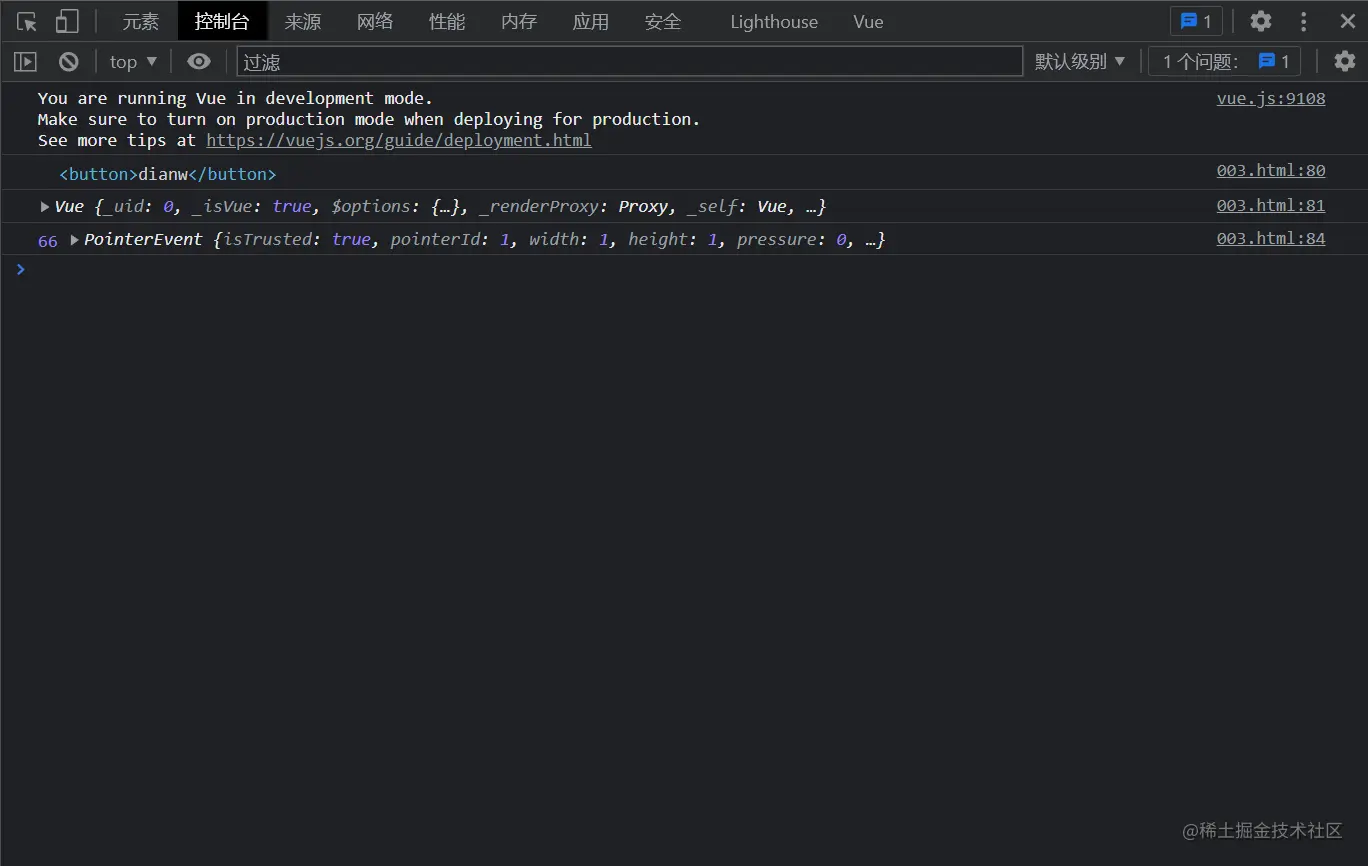
Task: Open the 安全 tab
Action: (x=663, y=21)
